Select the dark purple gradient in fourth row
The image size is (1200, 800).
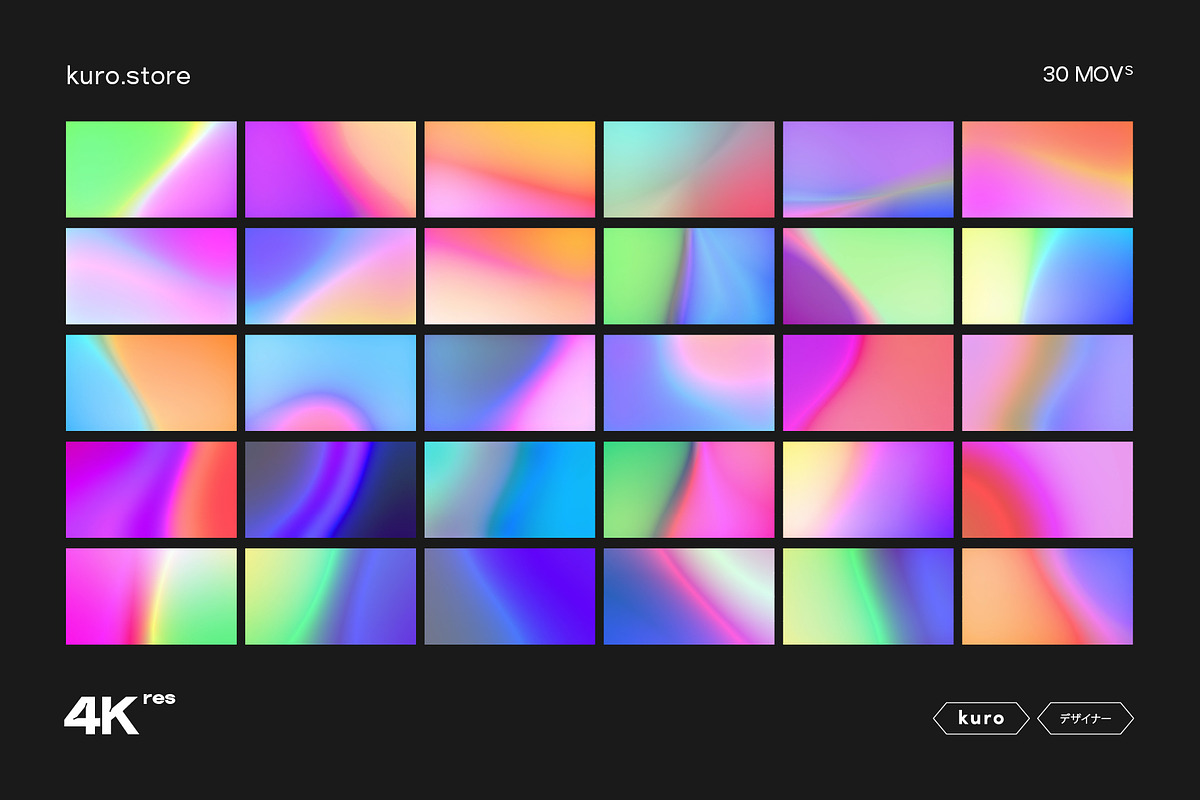pos(330,489)
